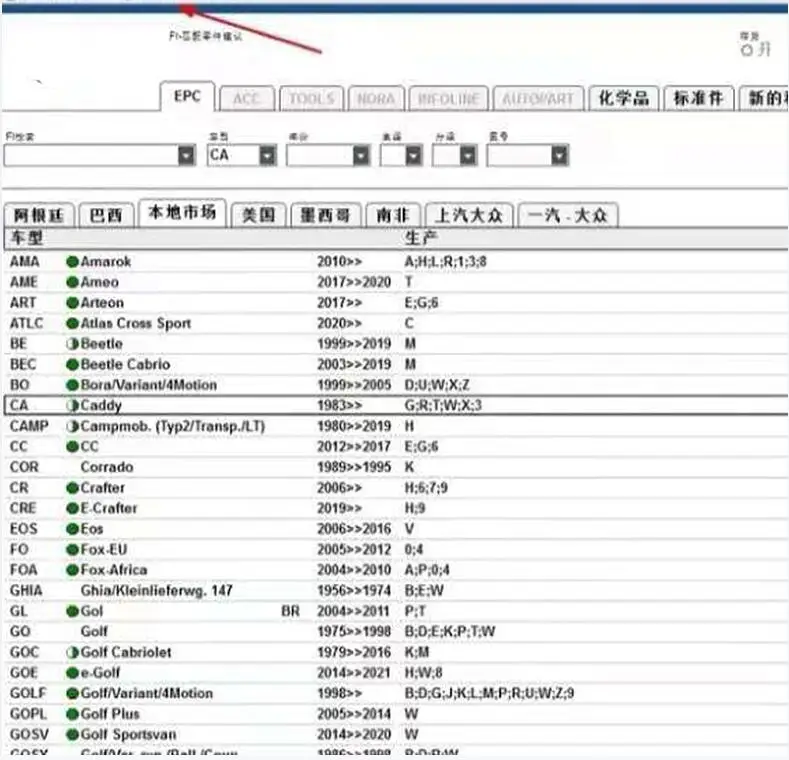This screenshot has height=760, width=789.
Task: Click the half-filled icon beside Caddy
Action: tap(72, 406)
